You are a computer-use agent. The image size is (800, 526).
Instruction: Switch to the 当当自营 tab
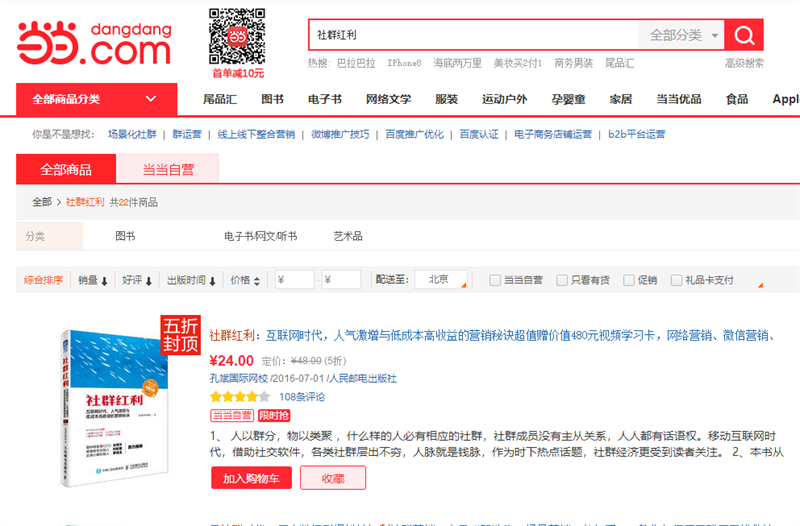[168, 169]
